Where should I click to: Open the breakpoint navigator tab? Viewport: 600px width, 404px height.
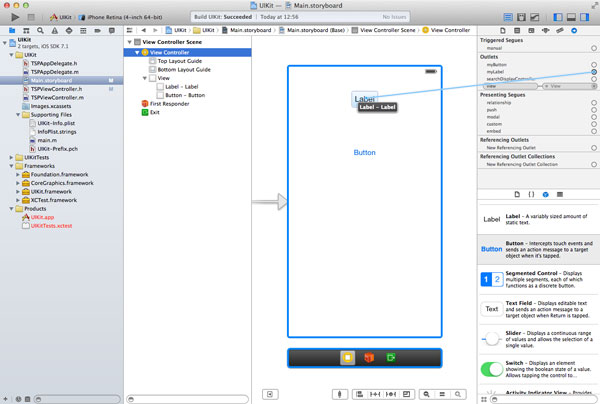point(98,31)
